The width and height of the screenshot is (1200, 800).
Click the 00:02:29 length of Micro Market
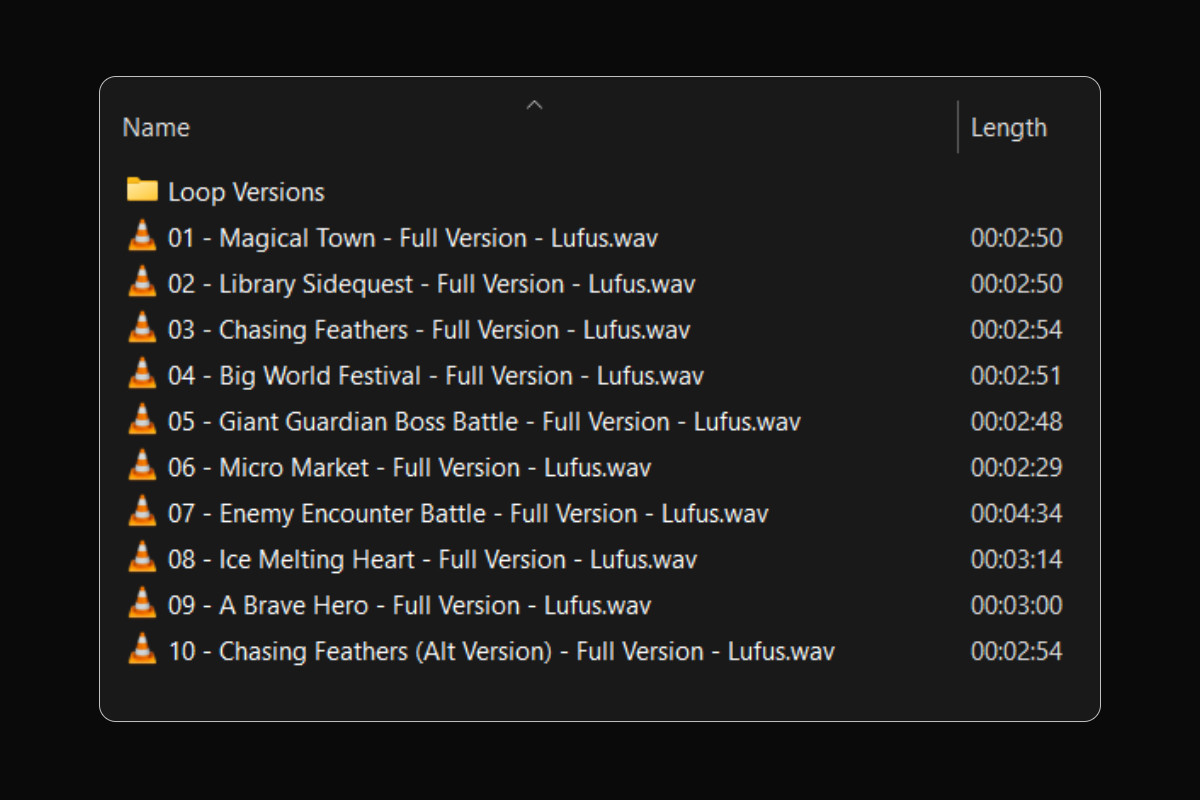pos(1016,468)
